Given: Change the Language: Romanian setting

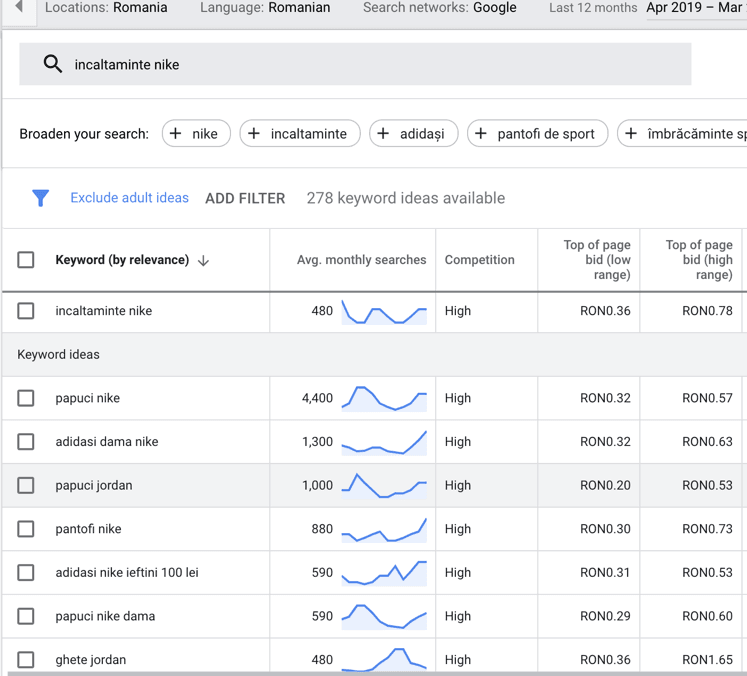Looking at the screenshot, I should point(265,8).
